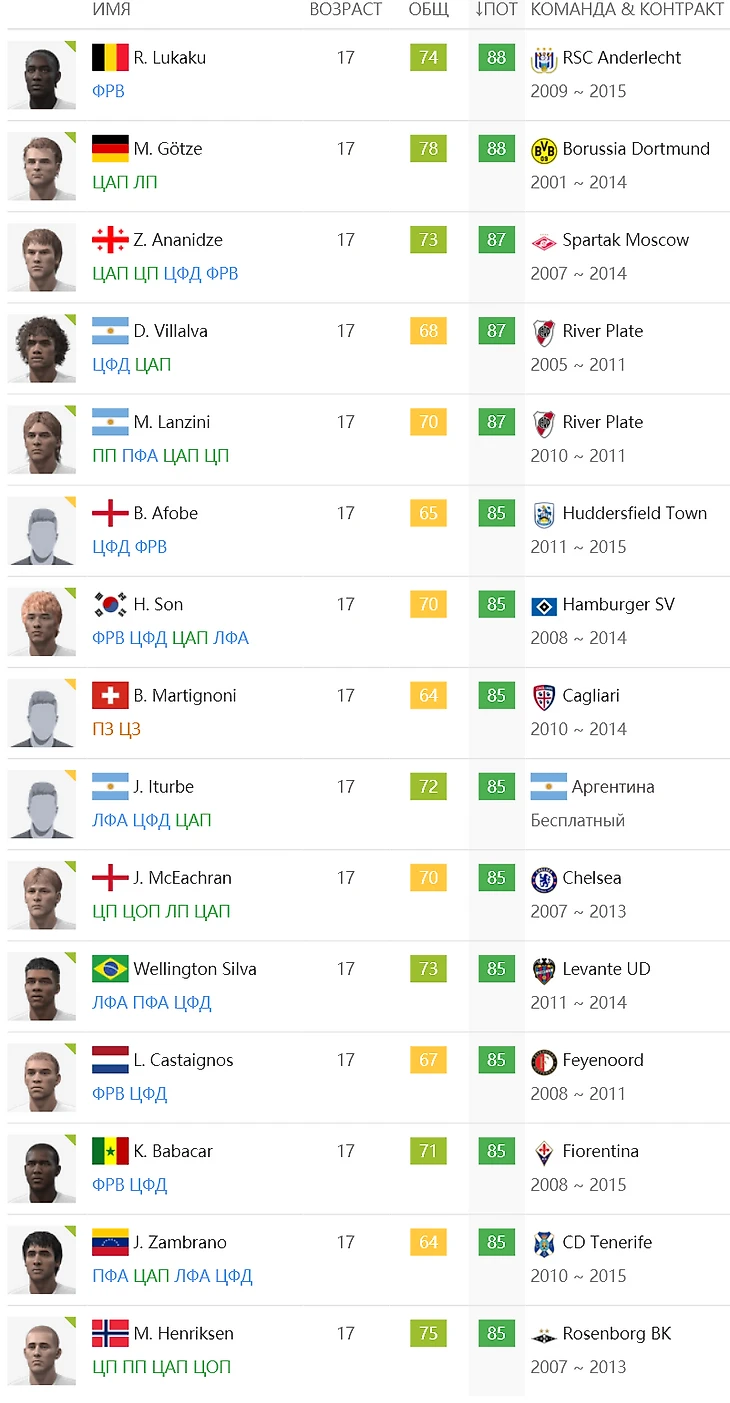Click the ИМЯ column header
The height and width of the screenshot is (1403, 730).
coord(111,10)
